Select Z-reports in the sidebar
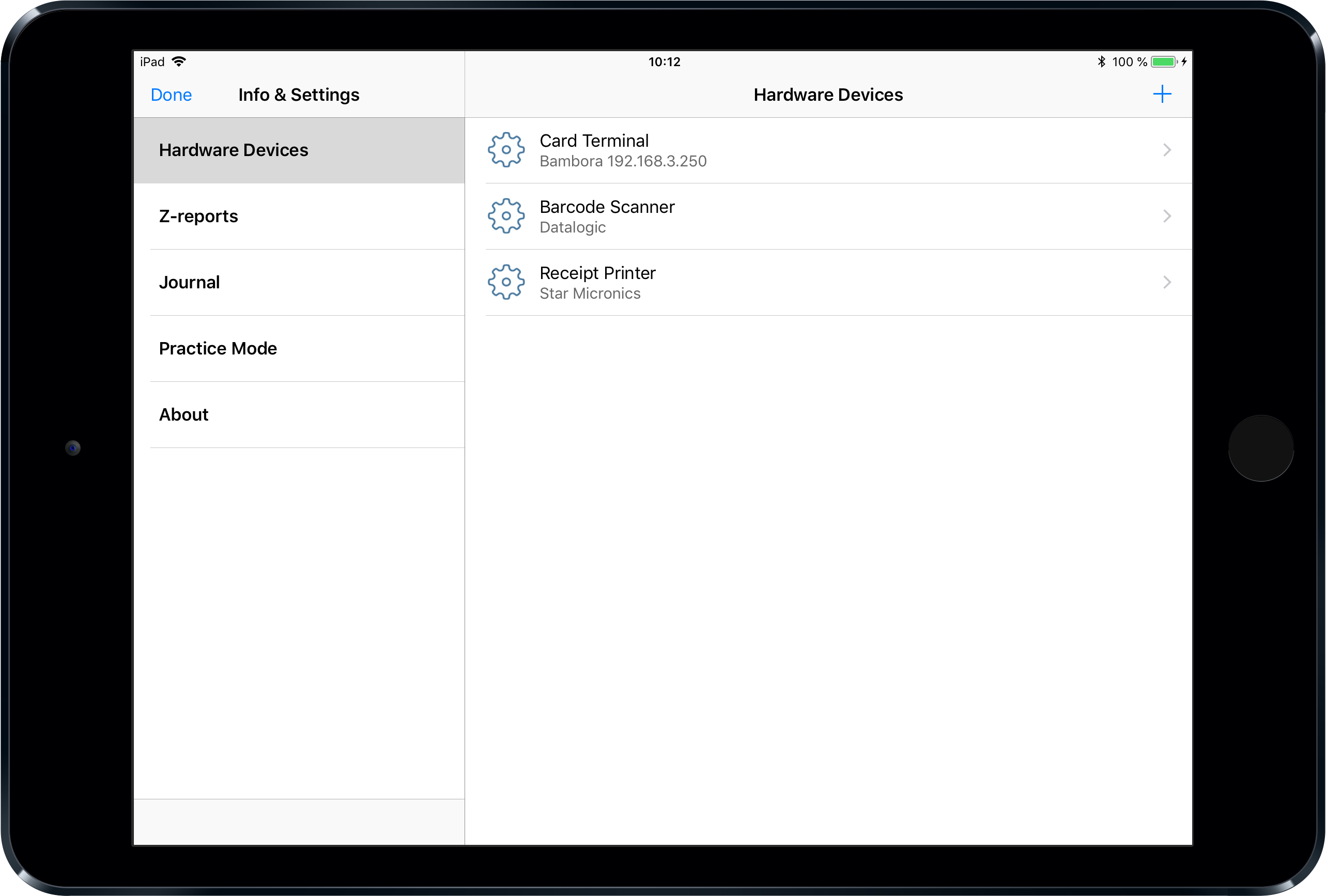The height and width of the screenshot is (896, 1326). click(x=198, y=217)
